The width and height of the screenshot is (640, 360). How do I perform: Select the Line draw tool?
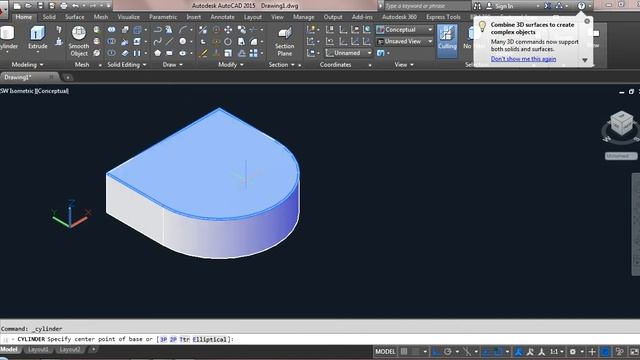tap(169, 41)
